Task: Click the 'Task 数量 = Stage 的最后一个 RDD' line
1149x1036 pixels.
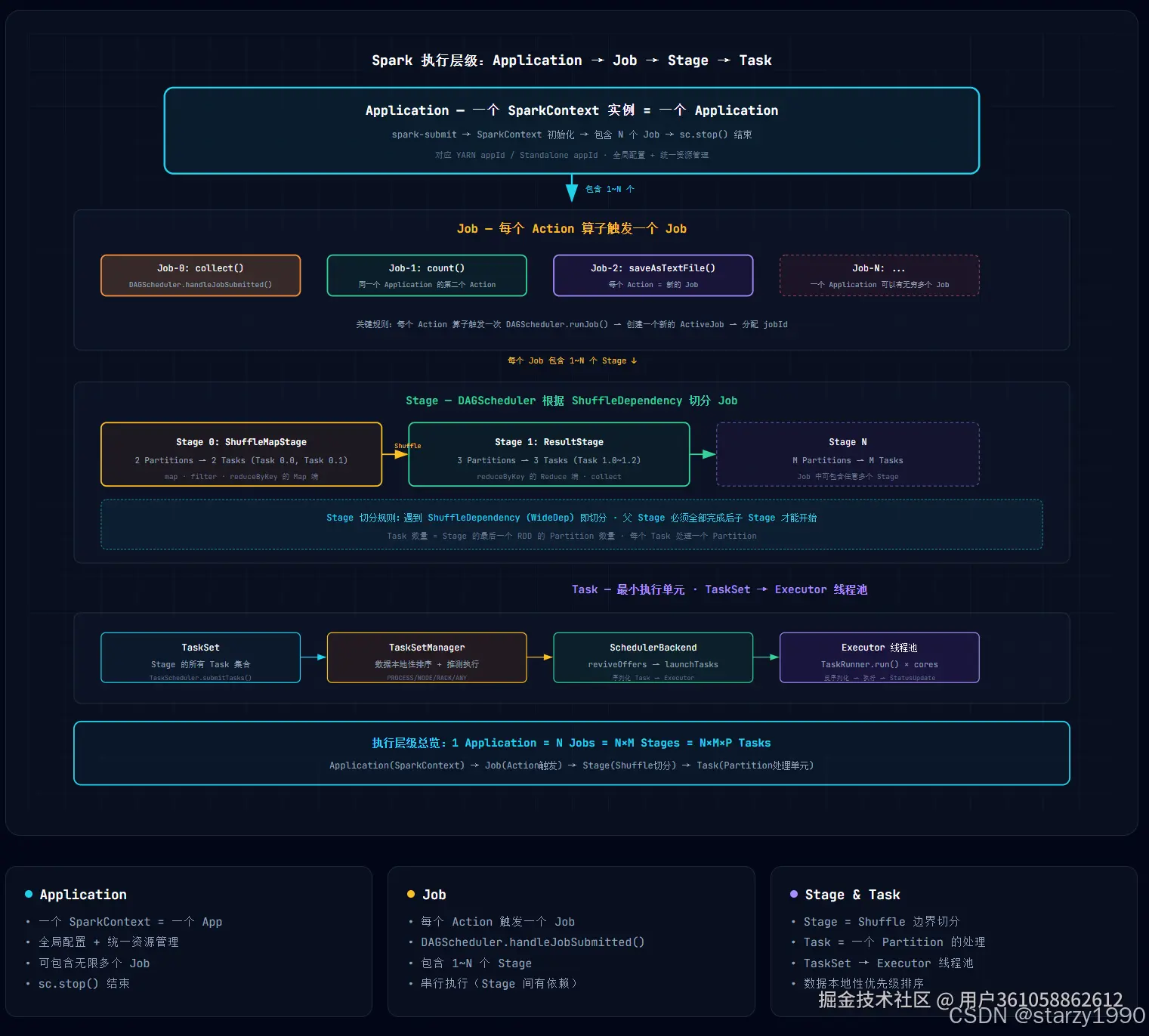Action: pyautogui.click(x=572, y=536)
